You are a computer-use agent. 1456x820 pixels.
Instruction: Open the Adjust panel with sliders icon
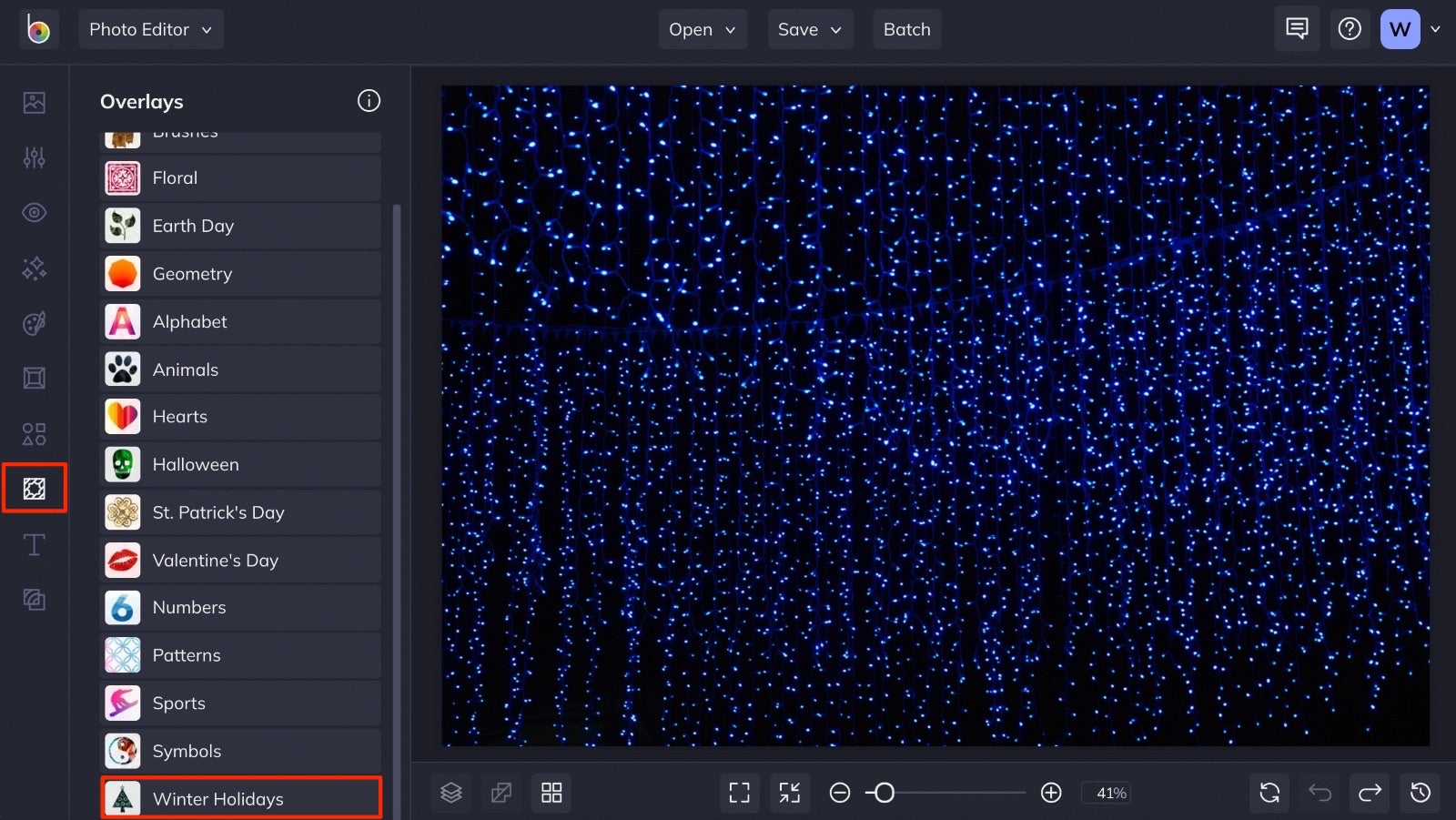point(34,157)
